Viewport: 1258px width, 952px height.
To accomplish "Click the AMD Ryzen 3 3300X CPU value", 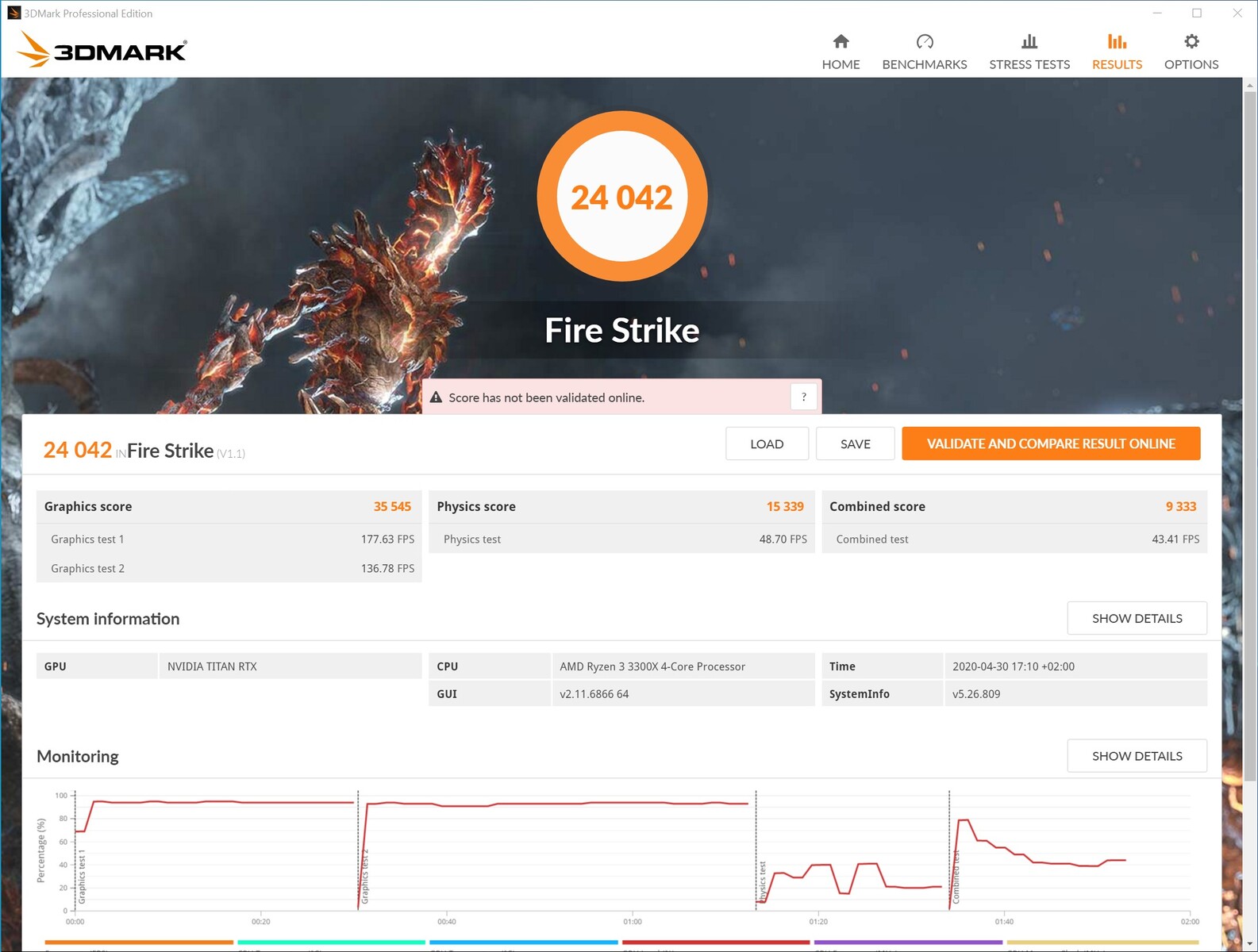I will [x=652, y=666].
